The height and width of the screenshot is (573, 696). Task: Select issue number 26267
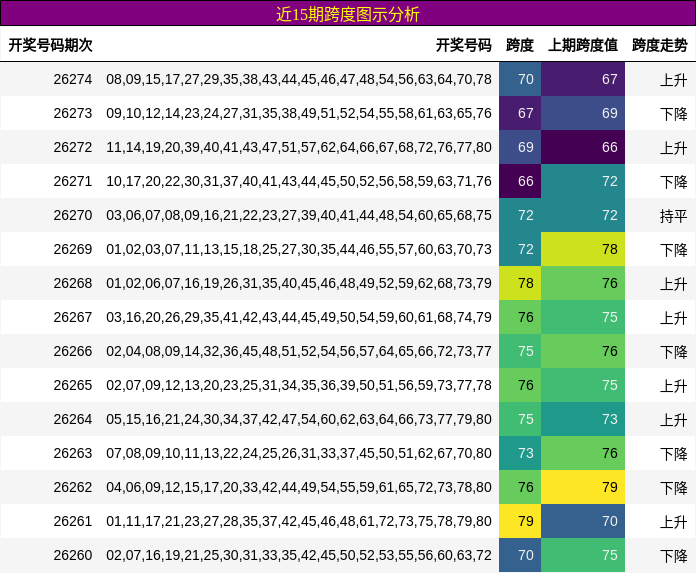click(x=73, y=317)
